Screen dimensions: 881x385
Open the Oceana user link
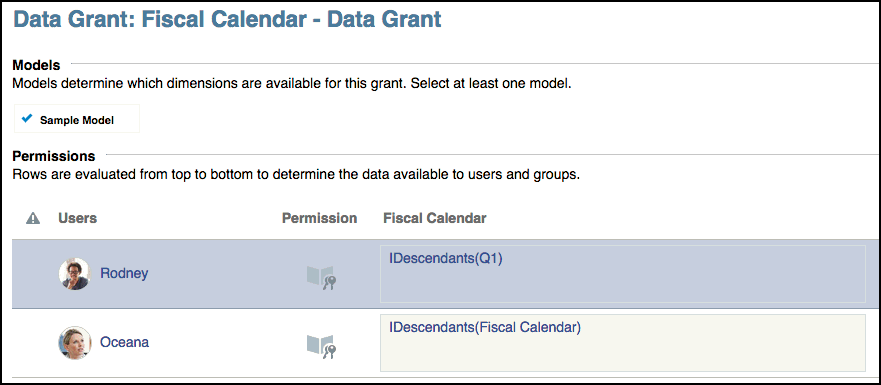click(125, 342)
